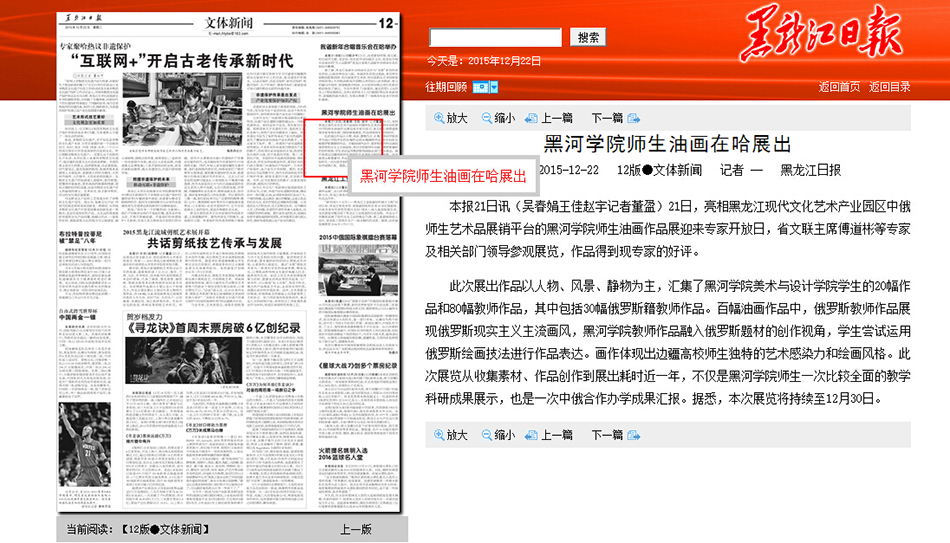Open the 返回目录 contents link
The image size is (950, 543).
(889, 87)
